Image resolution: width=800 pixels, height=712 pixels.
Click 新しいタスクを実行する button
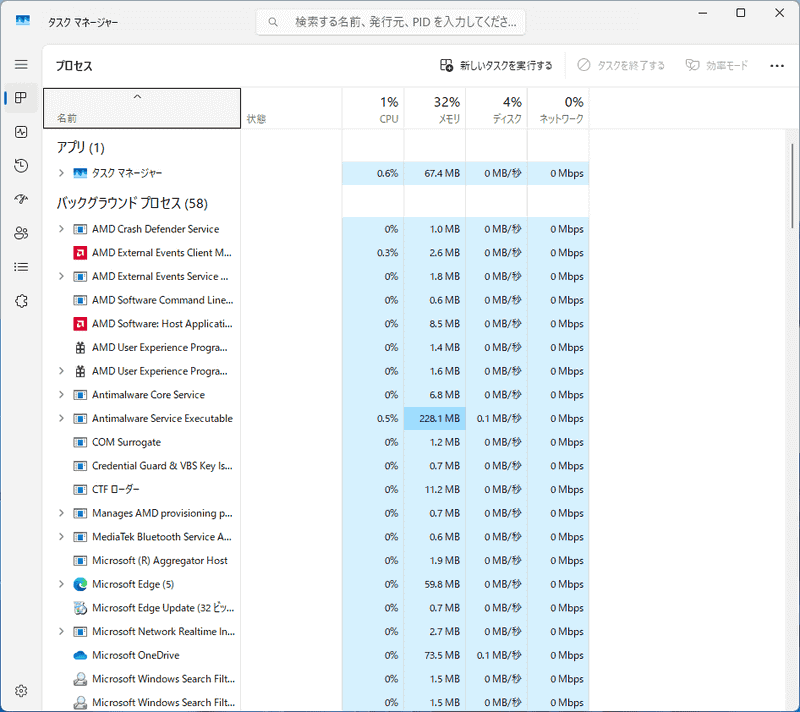point(496,65)
